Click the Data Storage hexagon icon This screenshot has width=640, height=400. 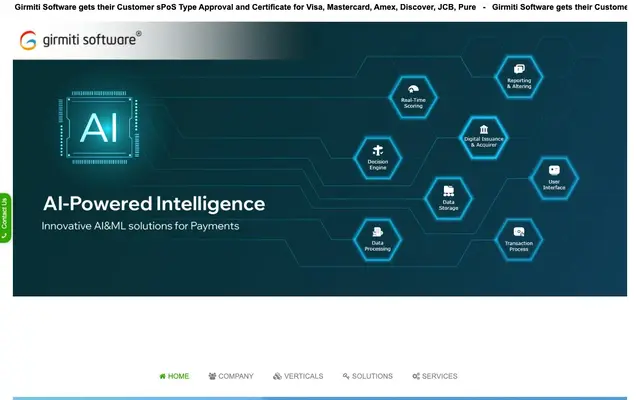448,199
